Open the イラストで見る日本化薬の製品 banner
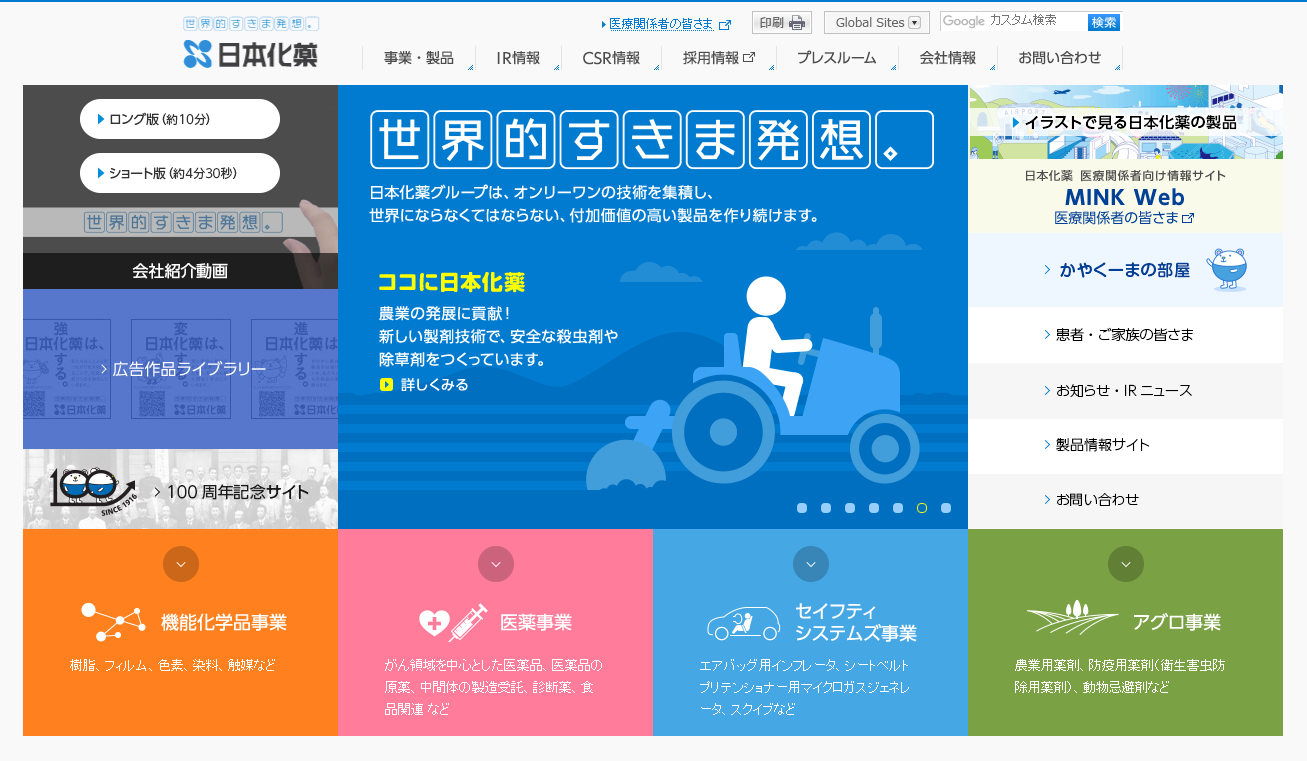This screenshot has width=1307, height=761. point(1126,122)
